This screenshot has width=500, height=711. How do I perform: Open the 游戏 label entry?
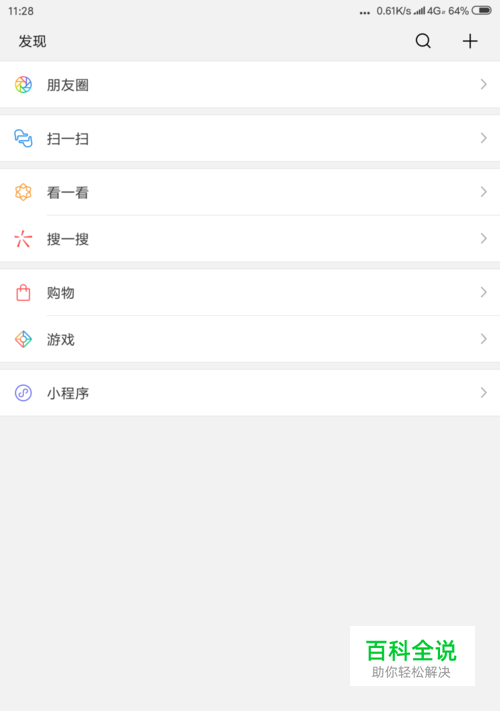[61, 339]
